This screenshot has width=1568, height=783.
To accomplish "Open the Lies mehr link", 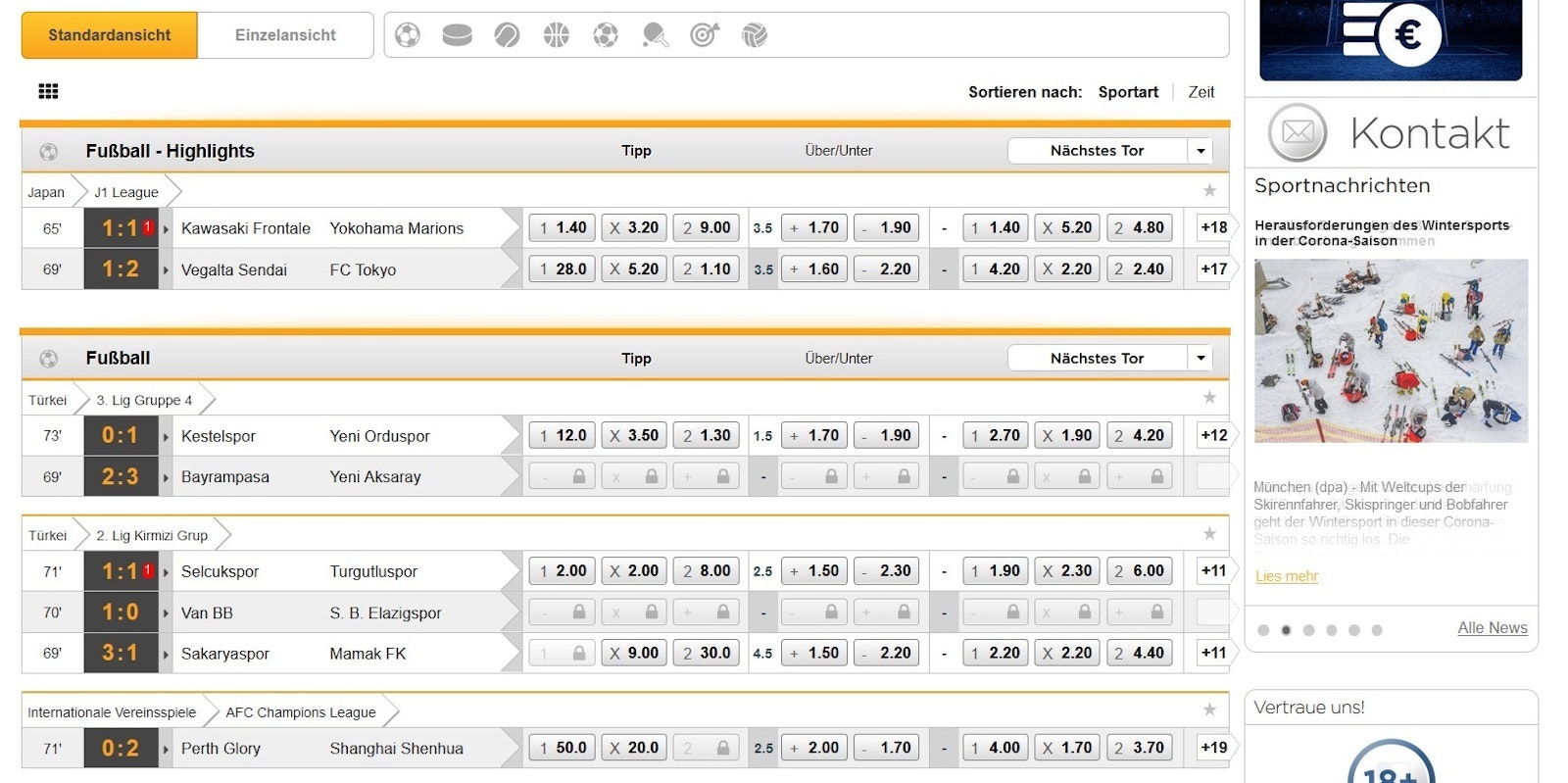I will (x=1287, y=576).
